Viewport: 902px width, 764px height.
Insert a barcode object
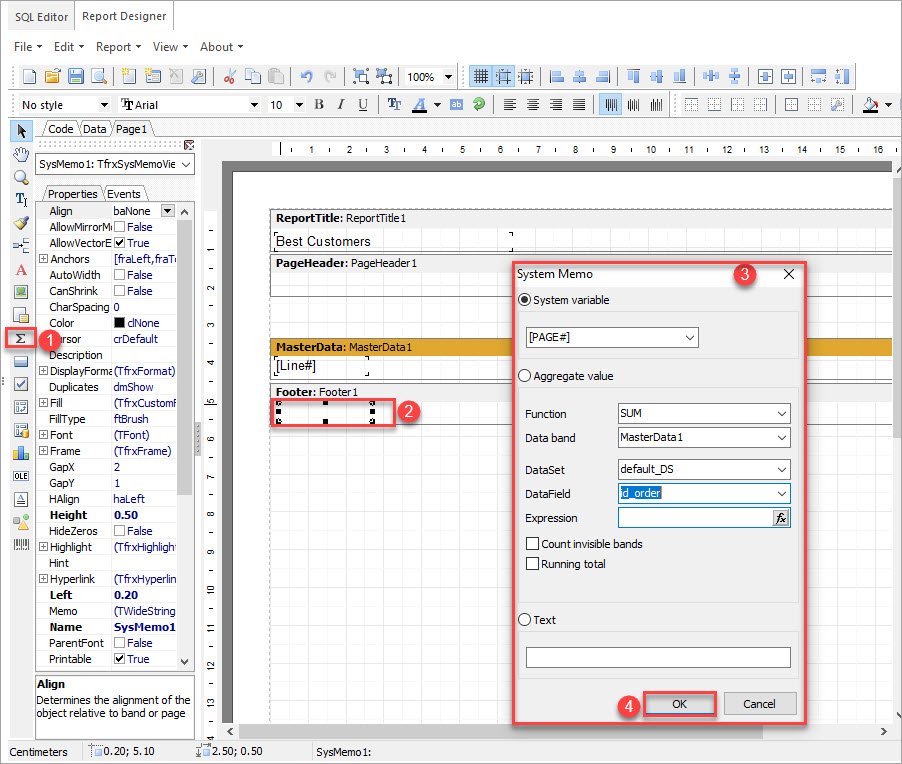(x=21, y=544)
